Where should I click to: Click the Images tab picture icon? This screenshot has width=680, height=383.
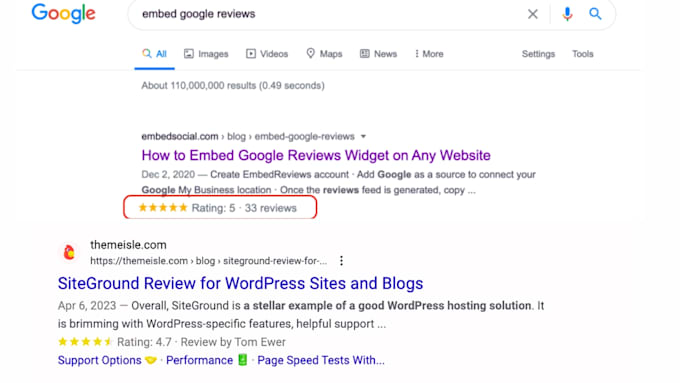pos(189,54)
